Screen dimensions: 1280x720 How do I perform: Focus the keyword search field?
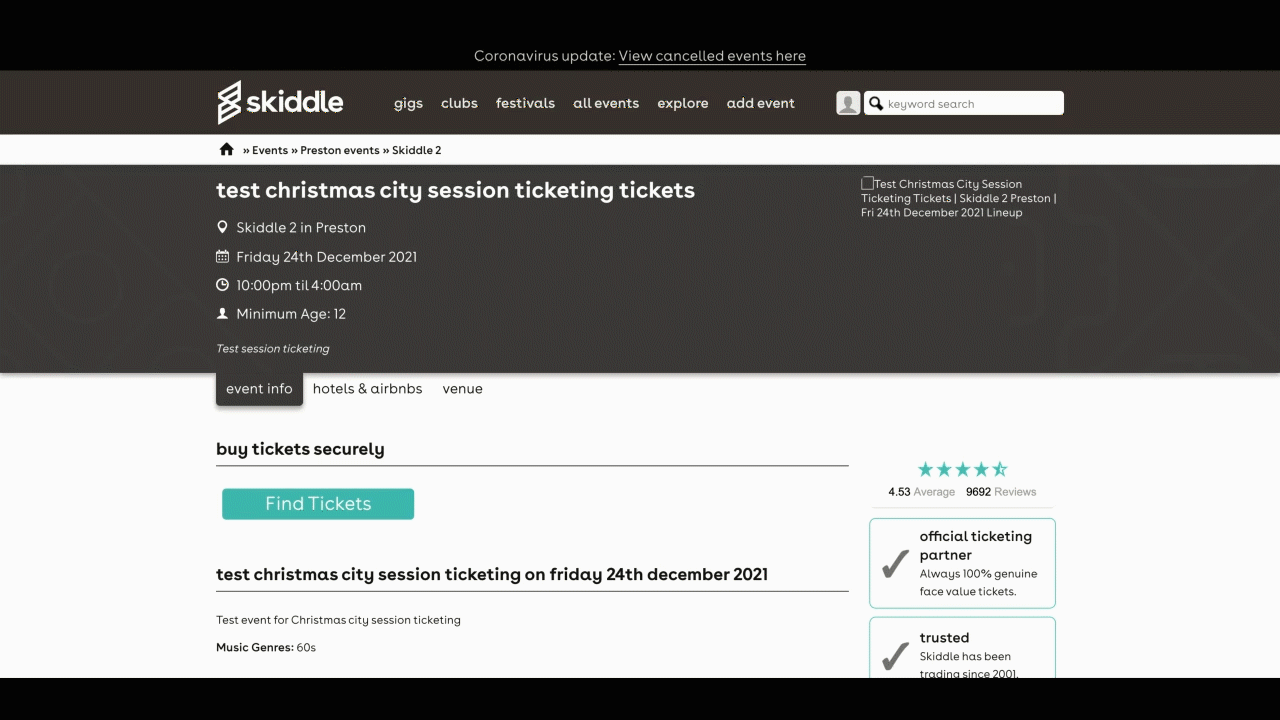(x=970, y=104)
